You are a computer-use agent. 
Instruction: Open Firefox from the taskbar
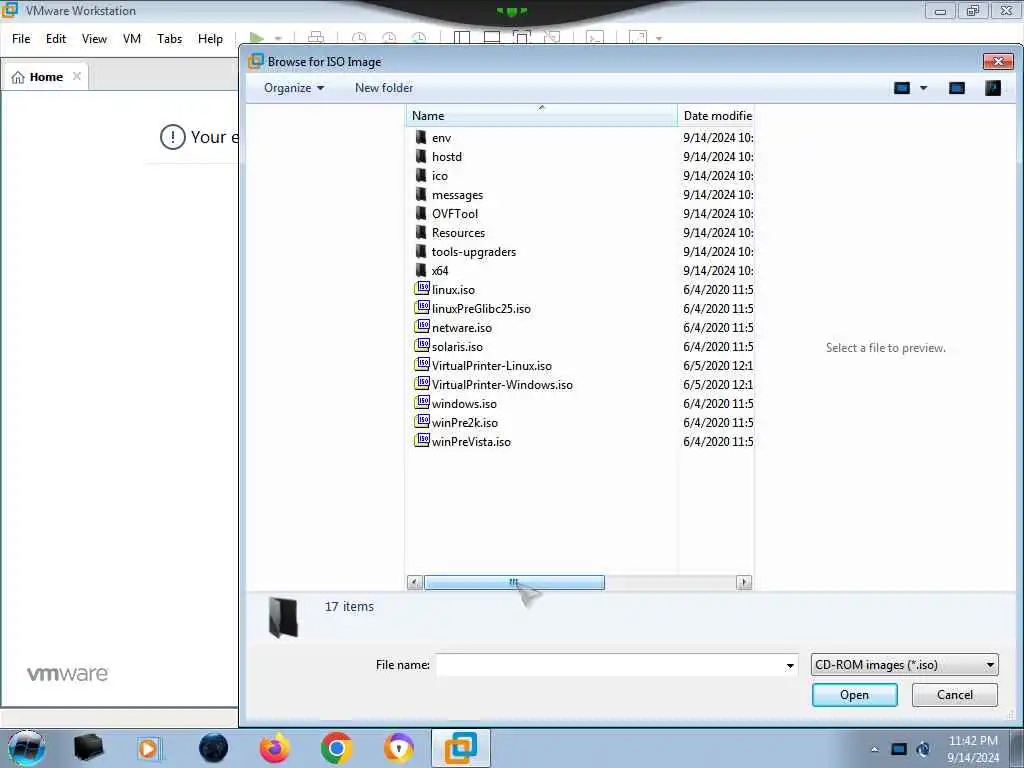click(274, 748)
